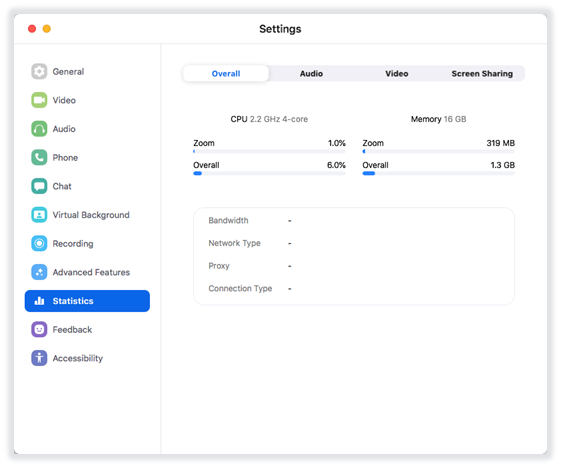Click the Overall memory usage bar
The width and height of the screenshot is (561, 468).
click(x=439, y=174)
